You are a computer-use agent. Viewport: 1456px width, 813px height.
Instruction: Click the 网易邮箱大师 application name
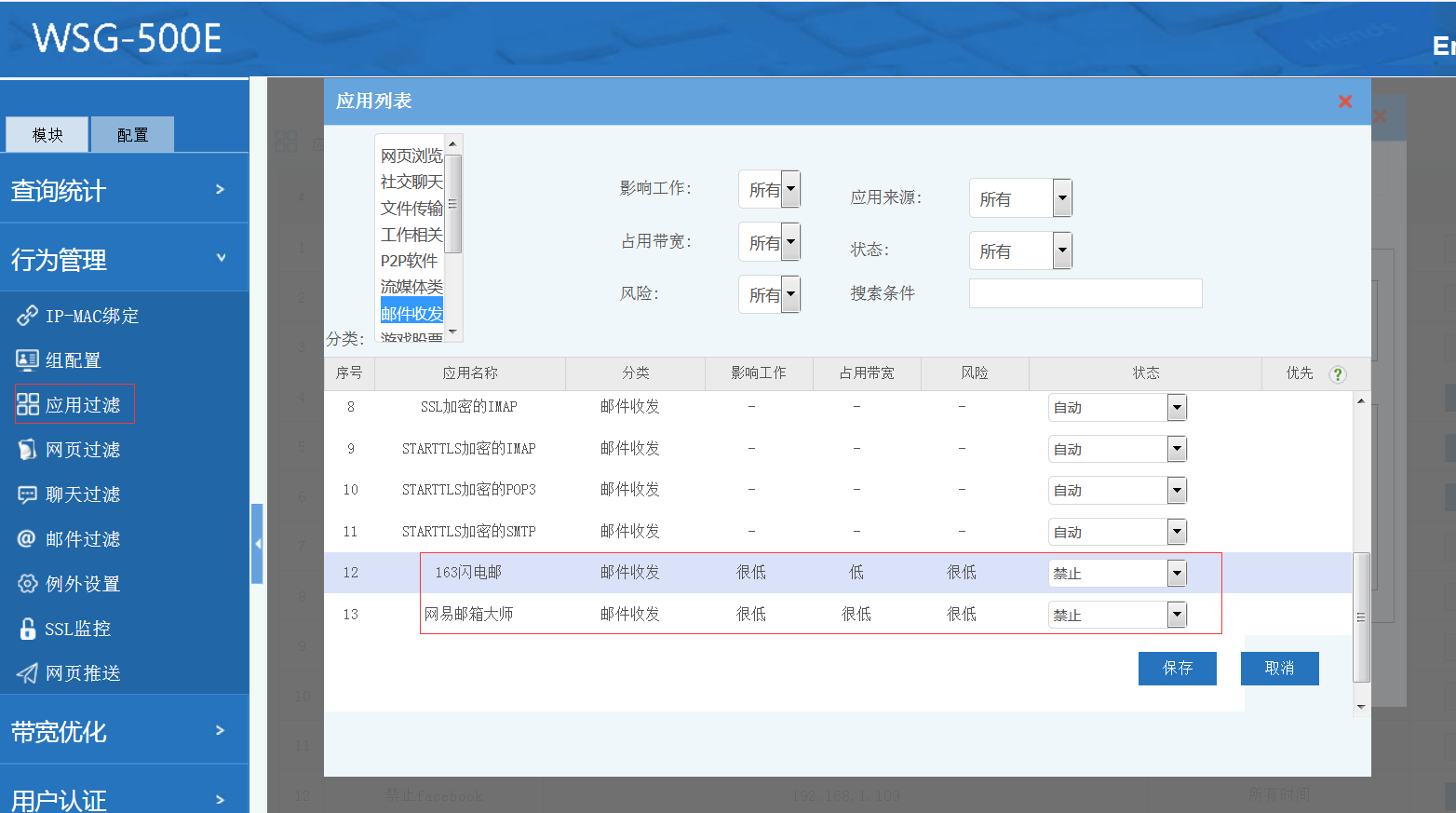pyautogui.click(x=468, y=615)
